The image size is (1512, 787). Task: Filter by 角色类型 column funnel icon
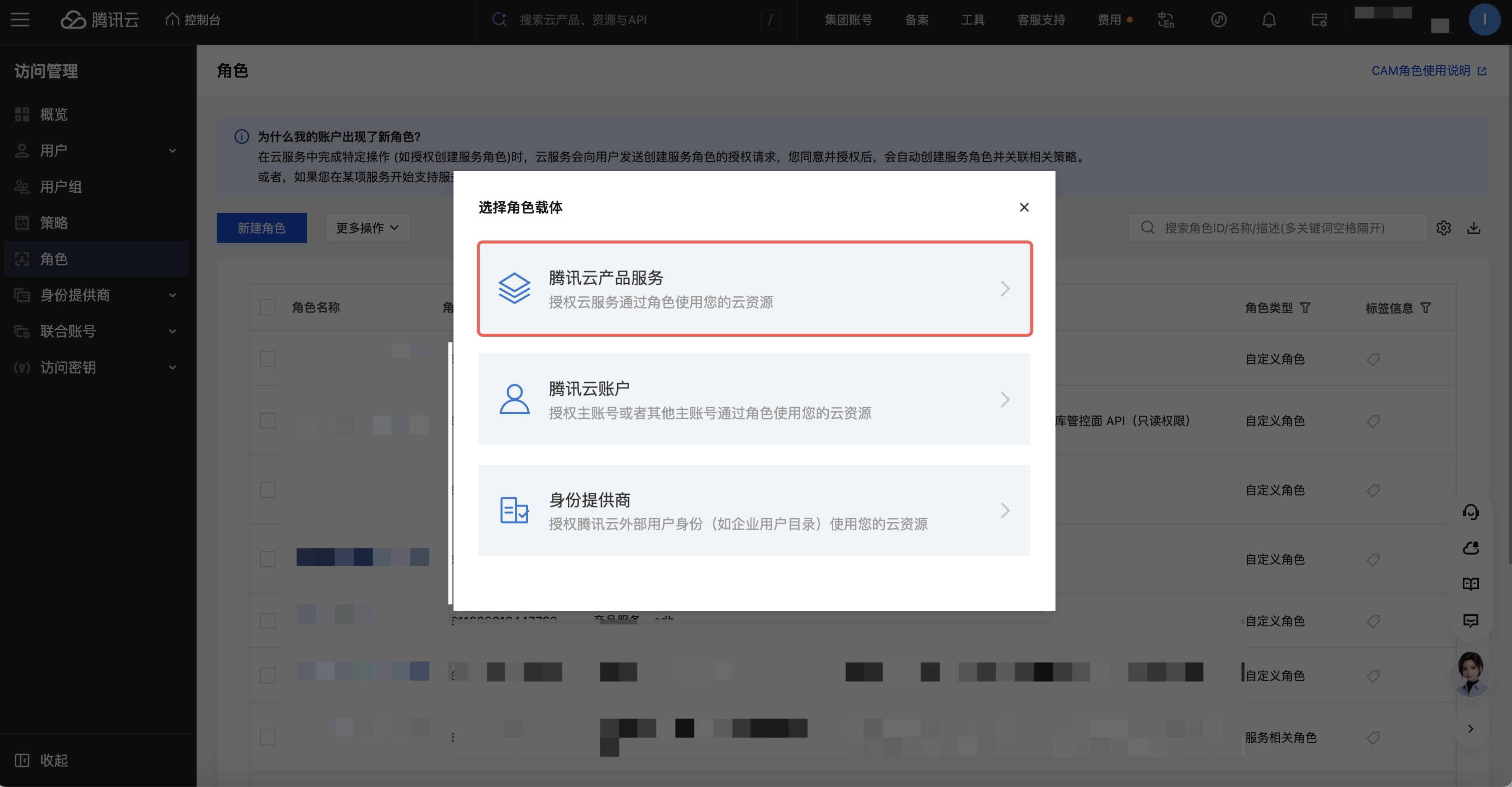click(x=1305, y=308)
